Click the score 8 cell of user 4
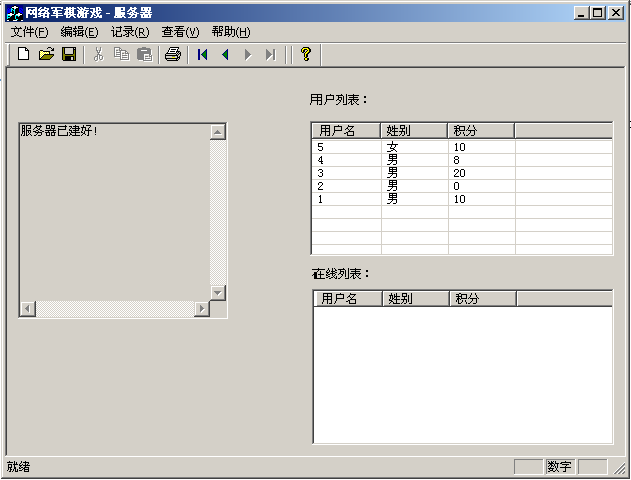This screenshot has width=631, height=480. (x=482, y=160)
